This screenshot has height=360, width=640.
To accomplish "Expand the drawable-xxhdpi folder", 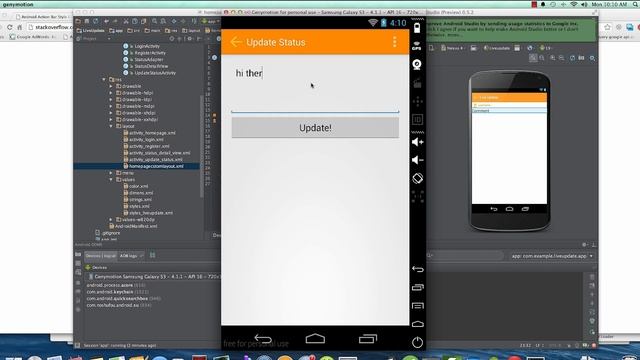I will point(111,120).
